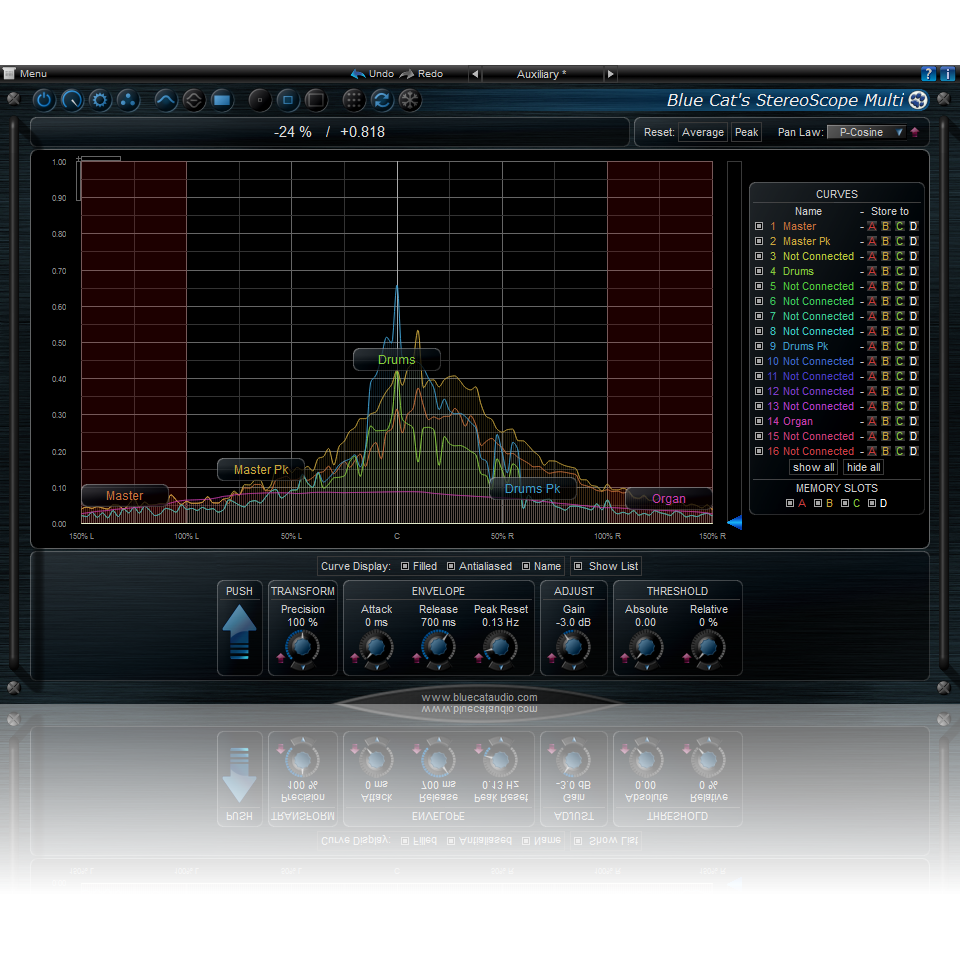Click the next preset arrow beside Auxiliary
Image resolution: width=960 pixels, height=960 pixels.
(610, 74)
